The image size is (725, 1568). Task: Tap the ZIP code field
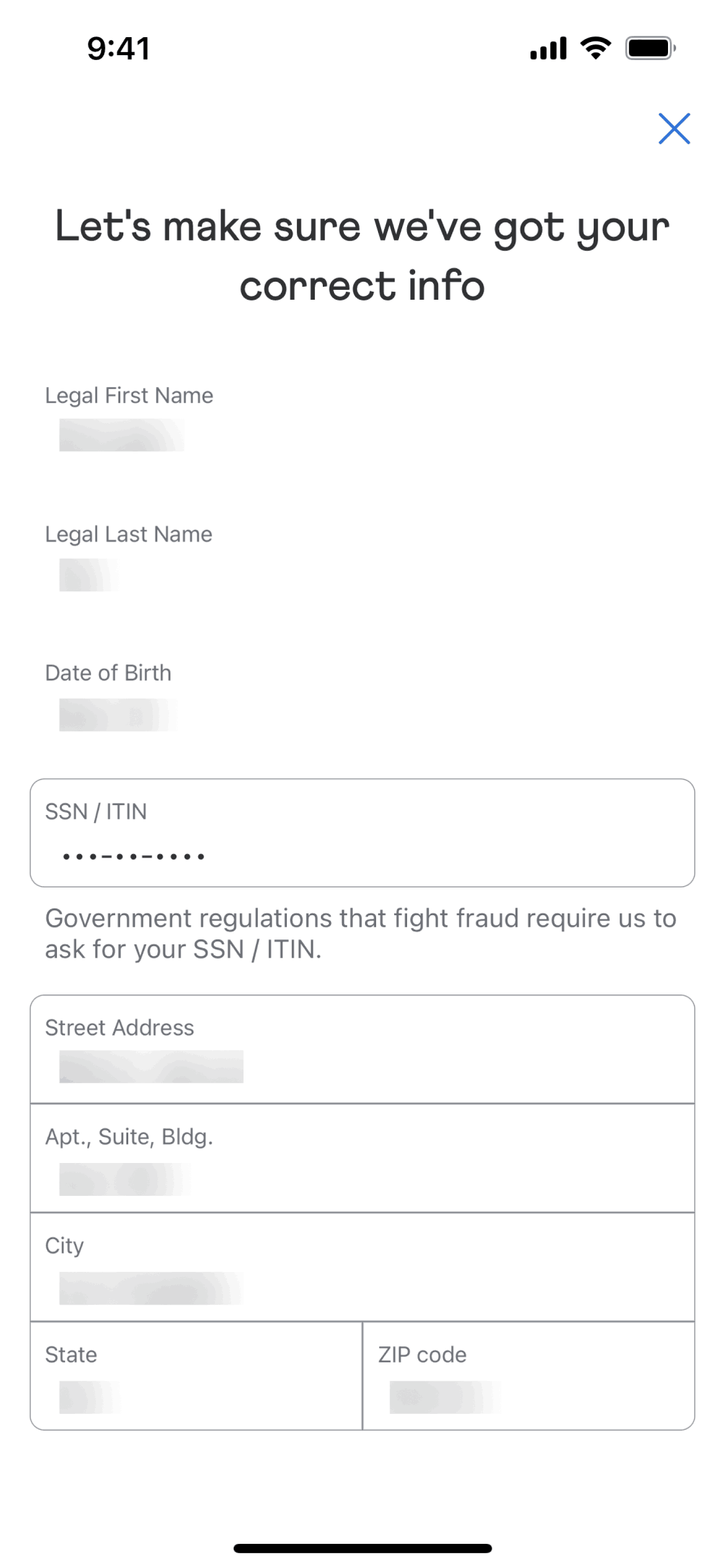click(528, 1375)
